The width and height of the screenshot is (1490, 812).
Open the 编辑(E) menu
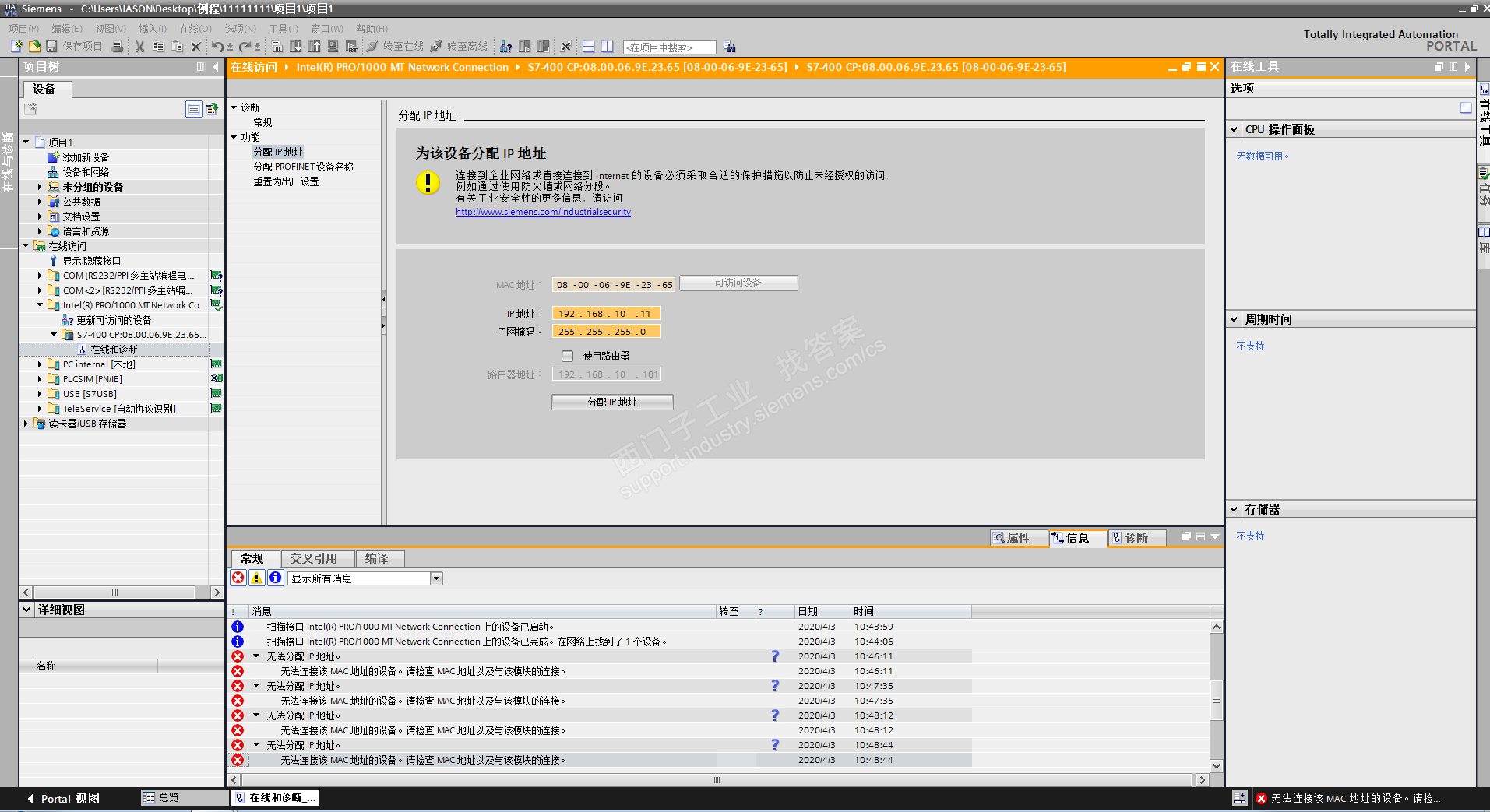coord(67,29)
